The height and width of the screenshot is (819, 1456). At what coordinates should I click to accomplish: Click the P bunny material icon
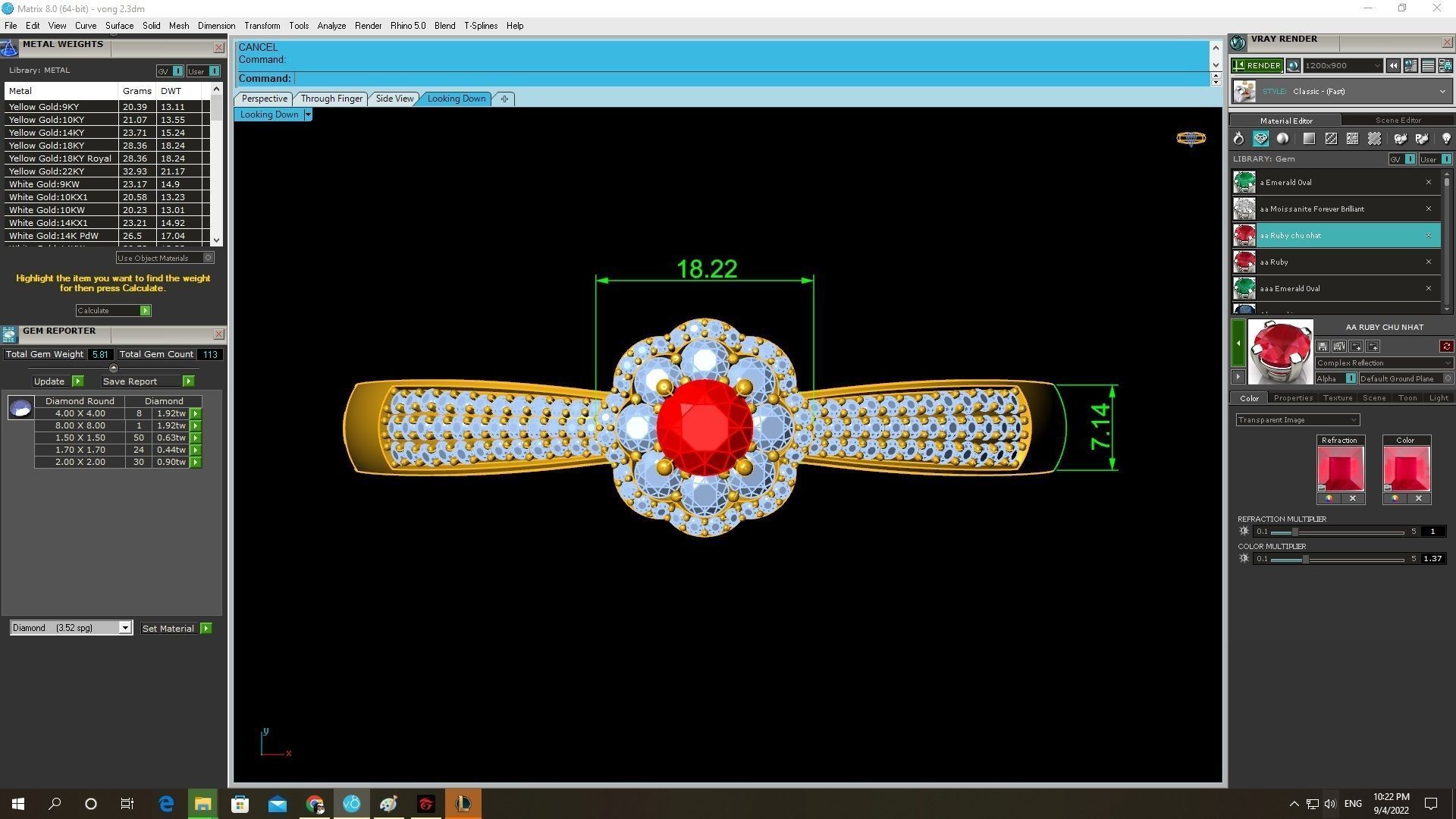click(x=1422, y=139)
